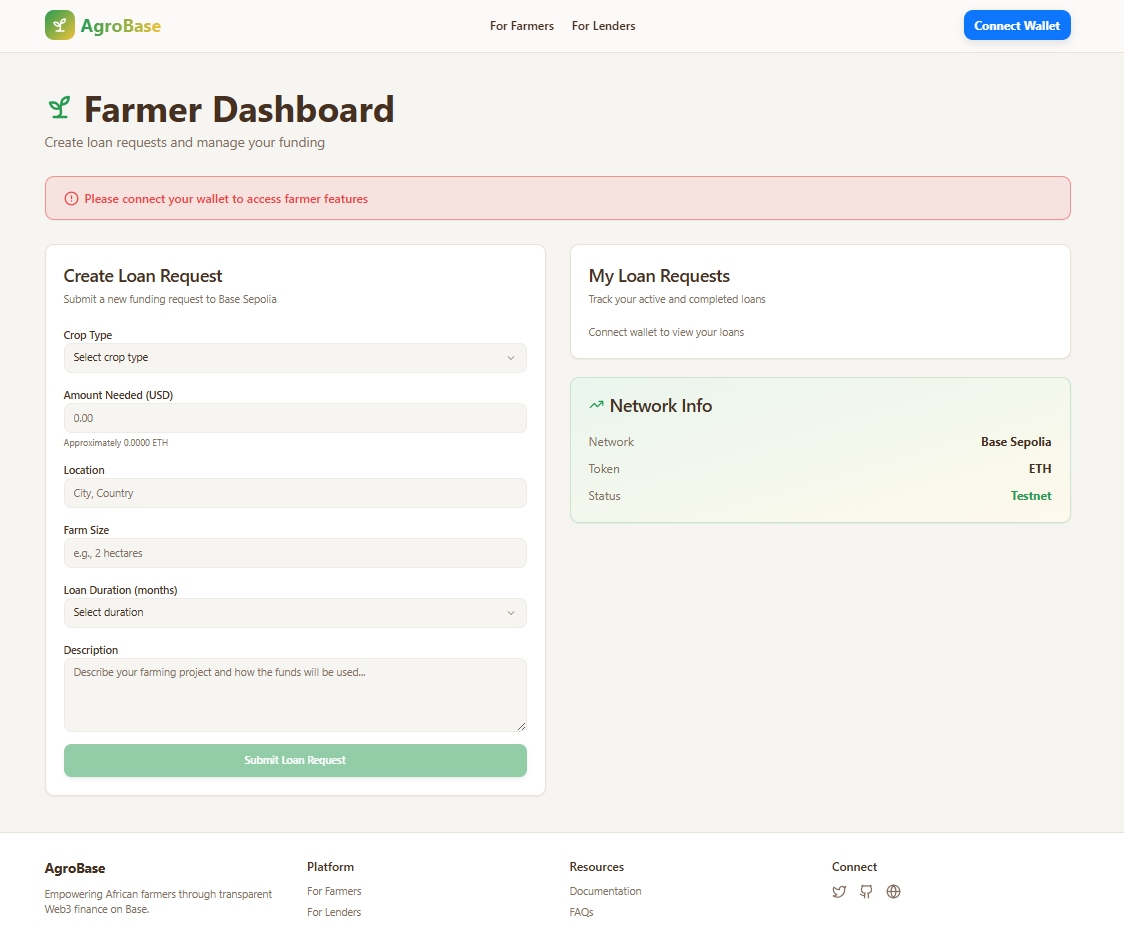Follow the footer For Lenders link
Viewport: 1124px width, 942px height.
pos(334,912)
